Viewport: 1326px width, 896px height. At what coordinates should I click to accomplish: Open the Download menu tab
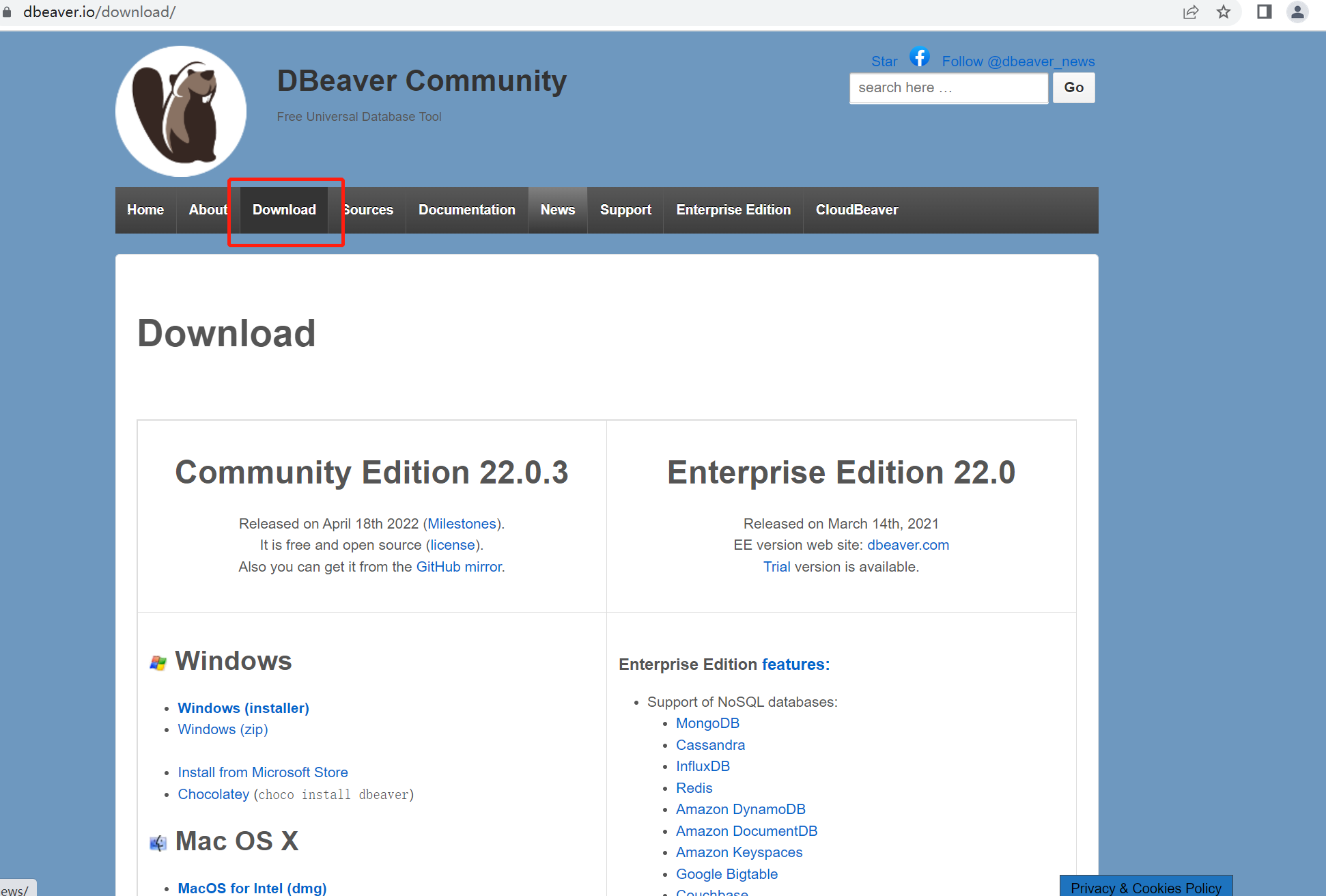tap(284, 210)
